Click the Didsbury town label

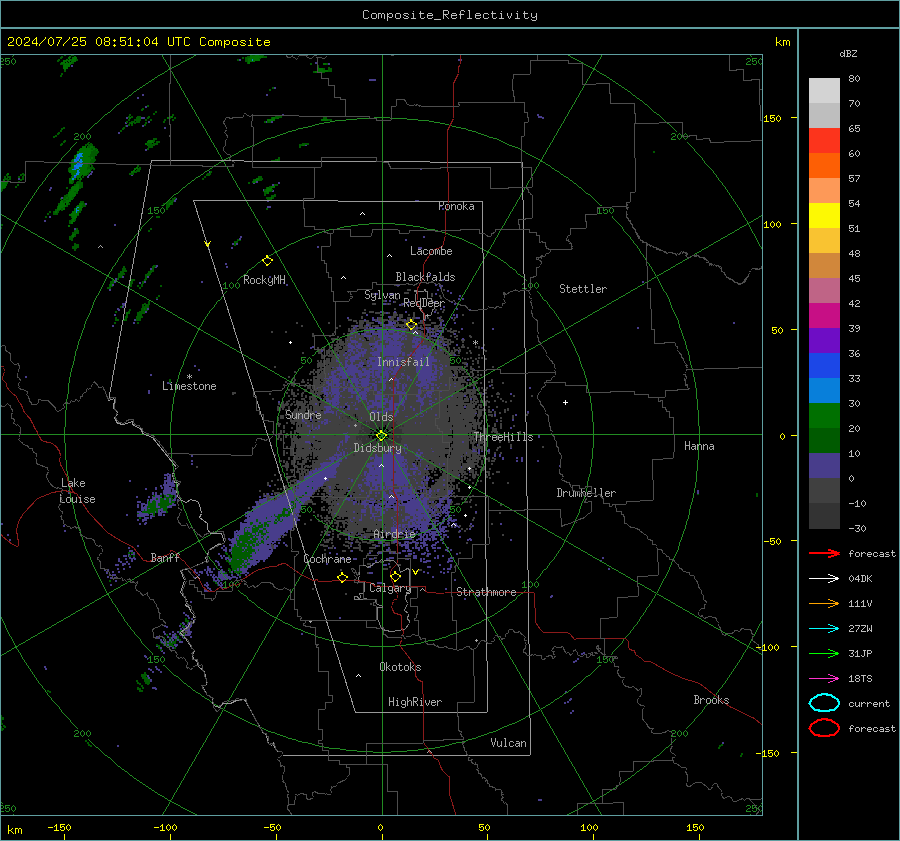377,448
